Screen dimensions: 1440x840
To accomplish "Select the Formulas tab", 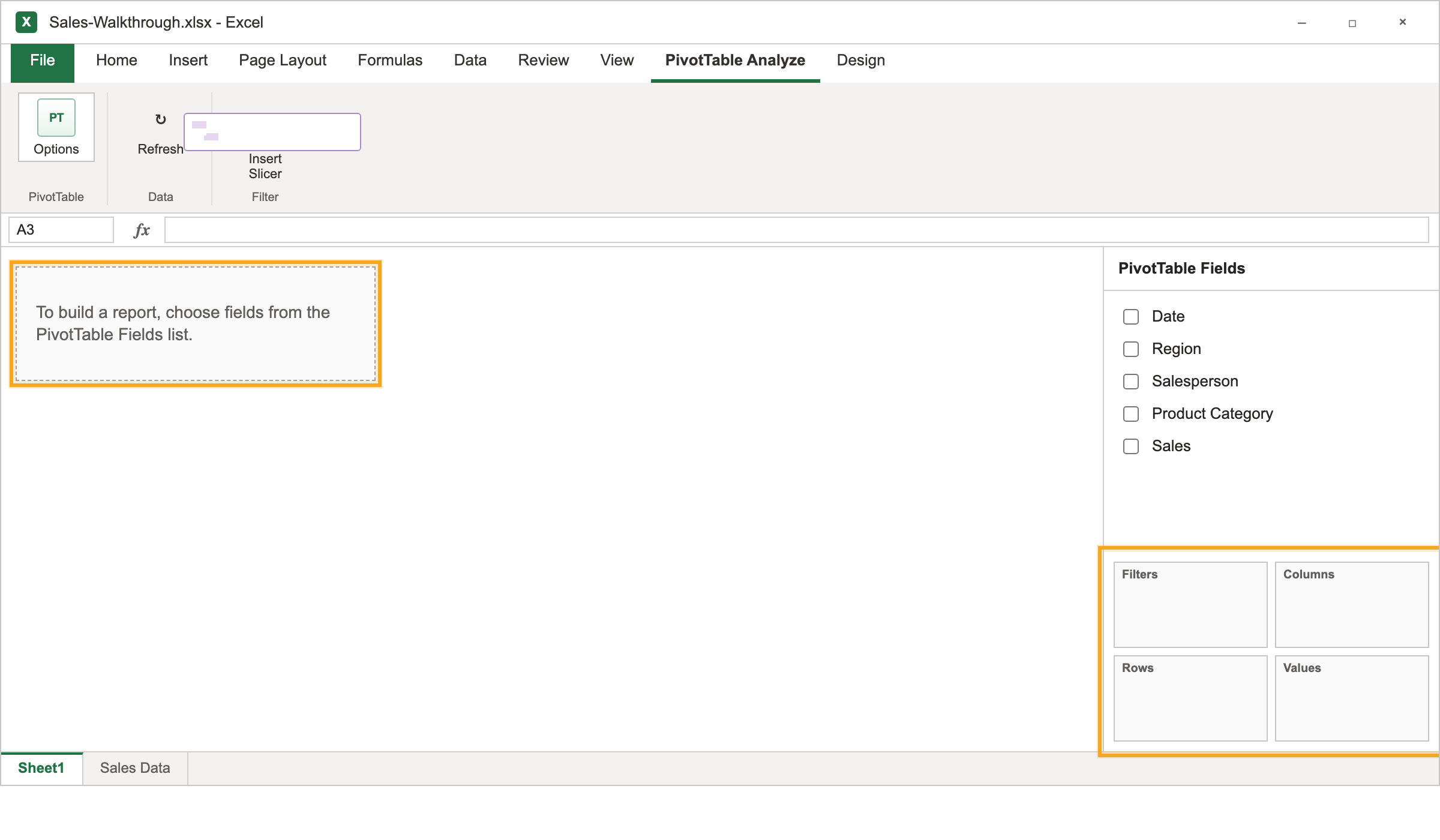I will tap(390, 61).
